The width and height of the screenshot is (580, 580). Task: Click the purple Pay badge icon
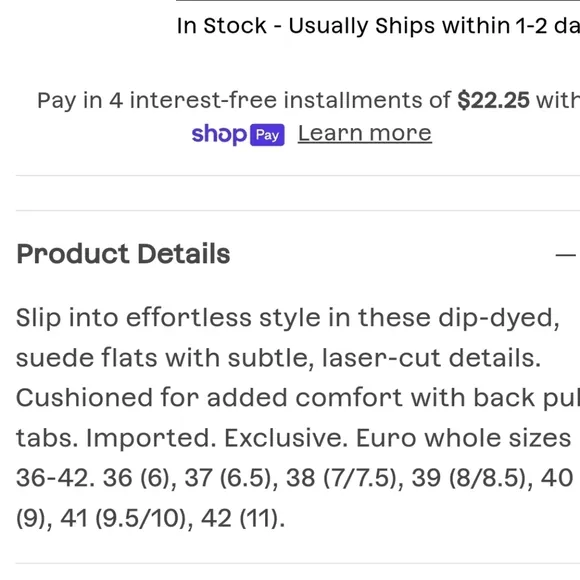point(267,135)
